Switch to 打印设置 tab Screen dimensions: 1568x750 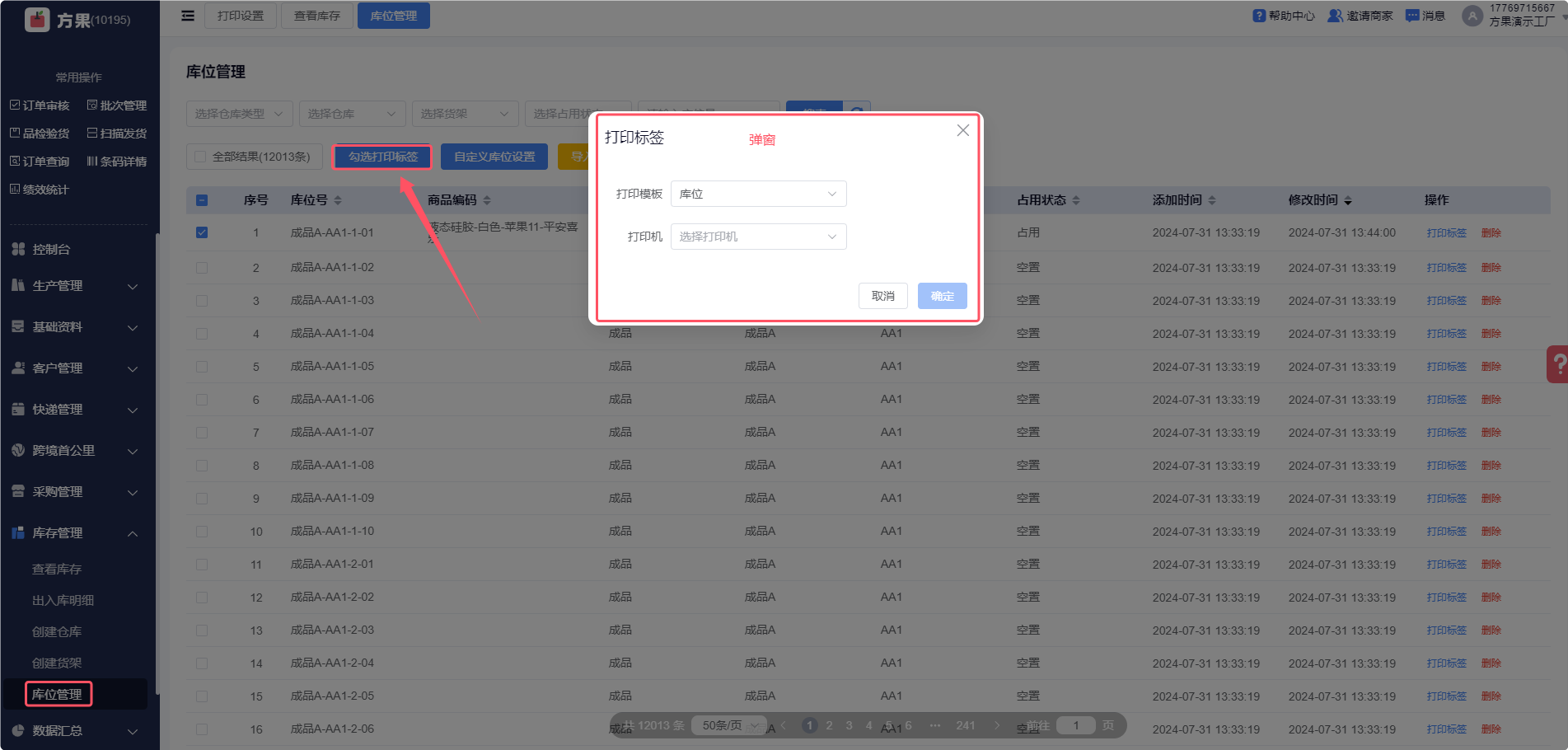pos(241,16)
